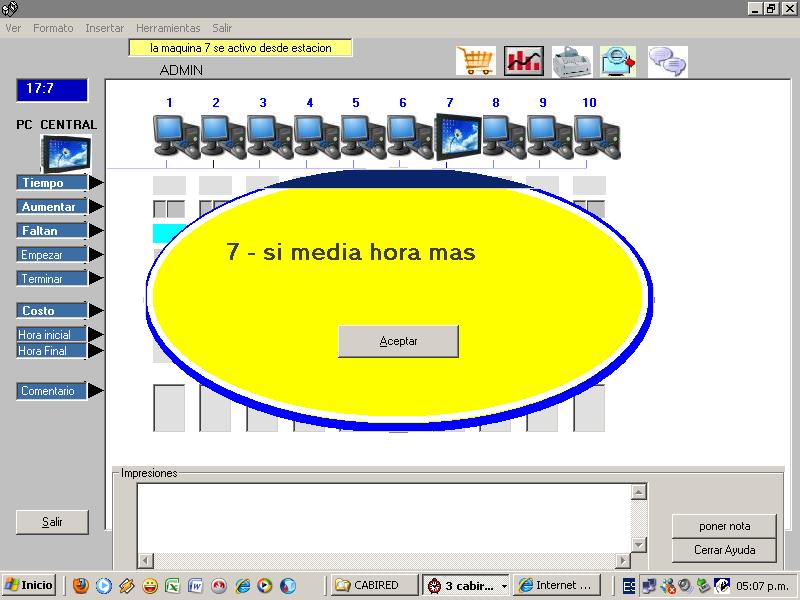
Task: Click the Tiempo button
Action: click(x=52, y=183)
